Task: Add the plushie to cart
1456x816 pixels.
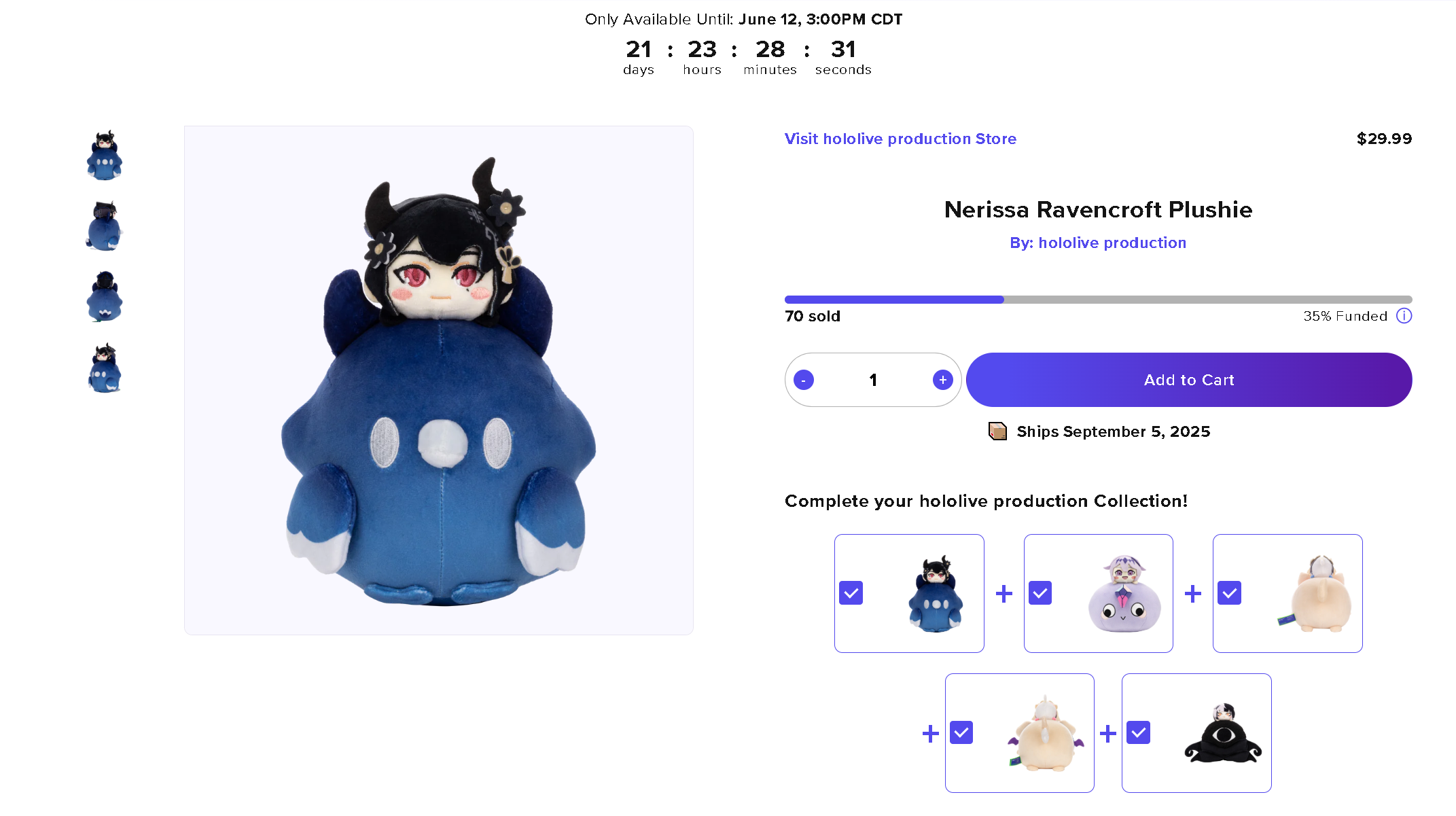Action: (x=1189, y=380)
